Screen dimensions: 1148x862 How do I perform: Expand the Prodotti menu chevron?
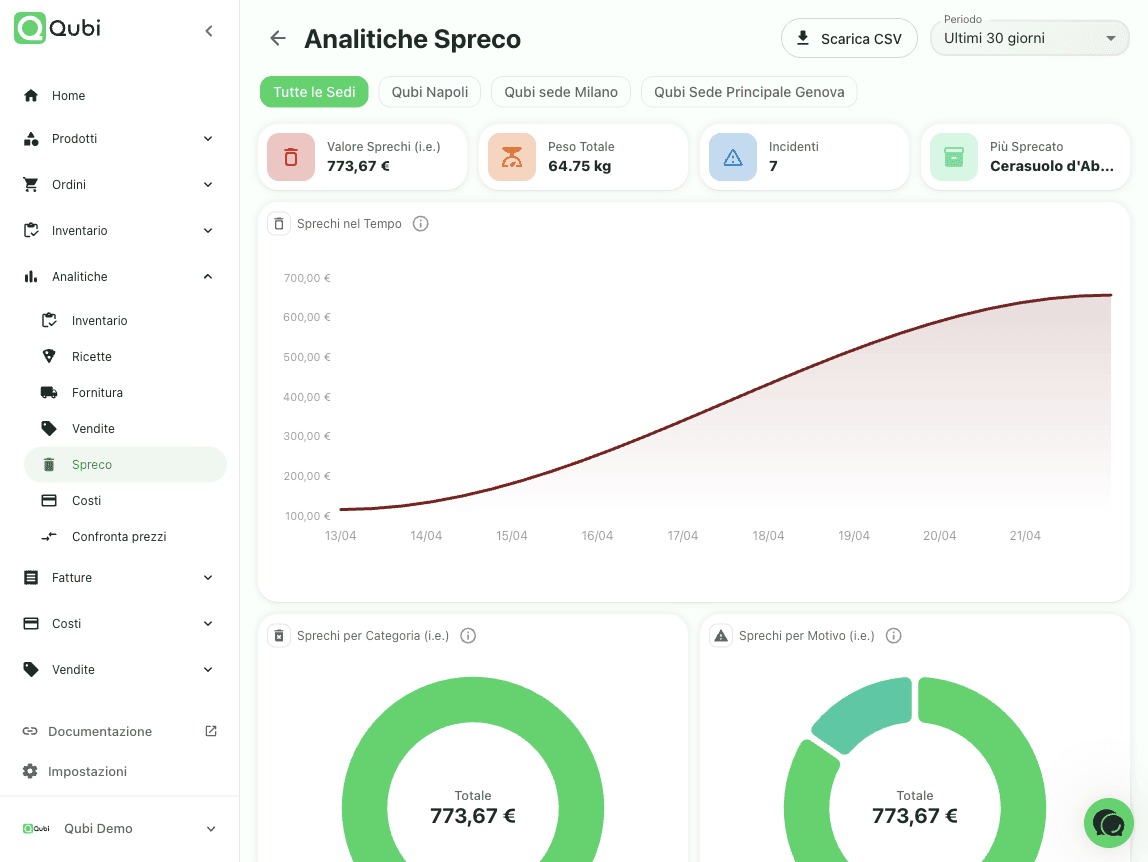(x=208, y=139)
